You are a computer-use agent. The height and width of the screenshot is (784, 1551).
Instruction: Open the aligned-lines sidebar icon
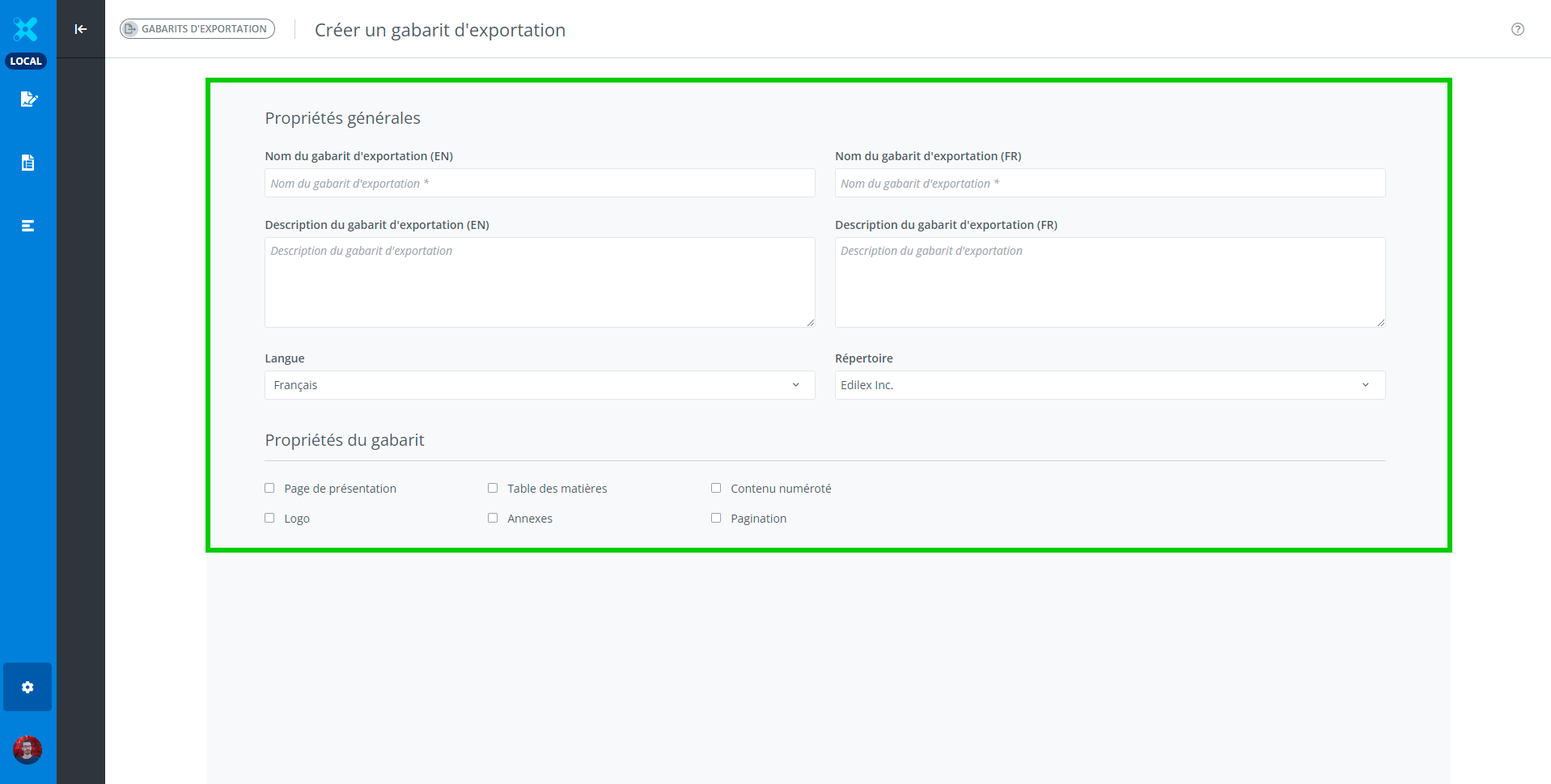click(x=28, y=226)
